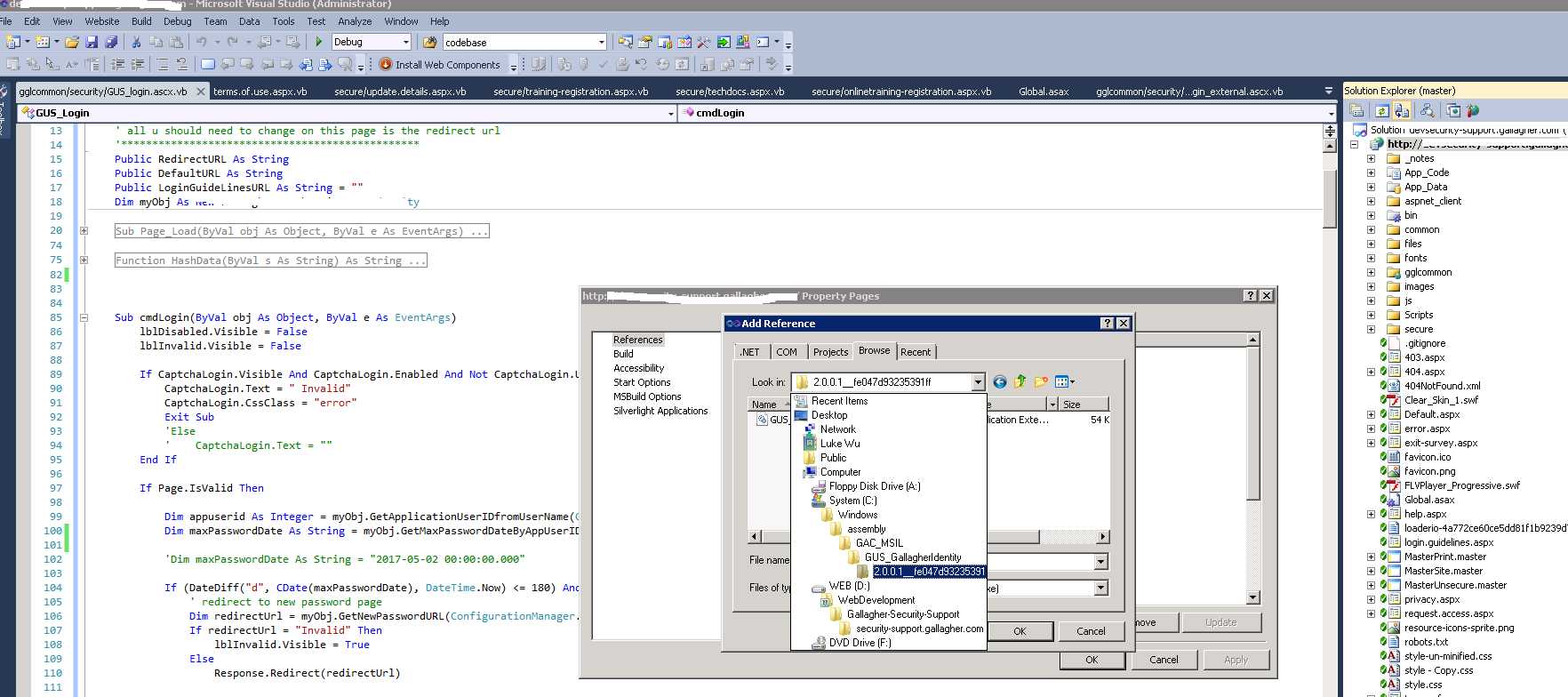Click the Save icon in toolbar
This screenshot has width=1568, height=697.
(x=92, y=42)
